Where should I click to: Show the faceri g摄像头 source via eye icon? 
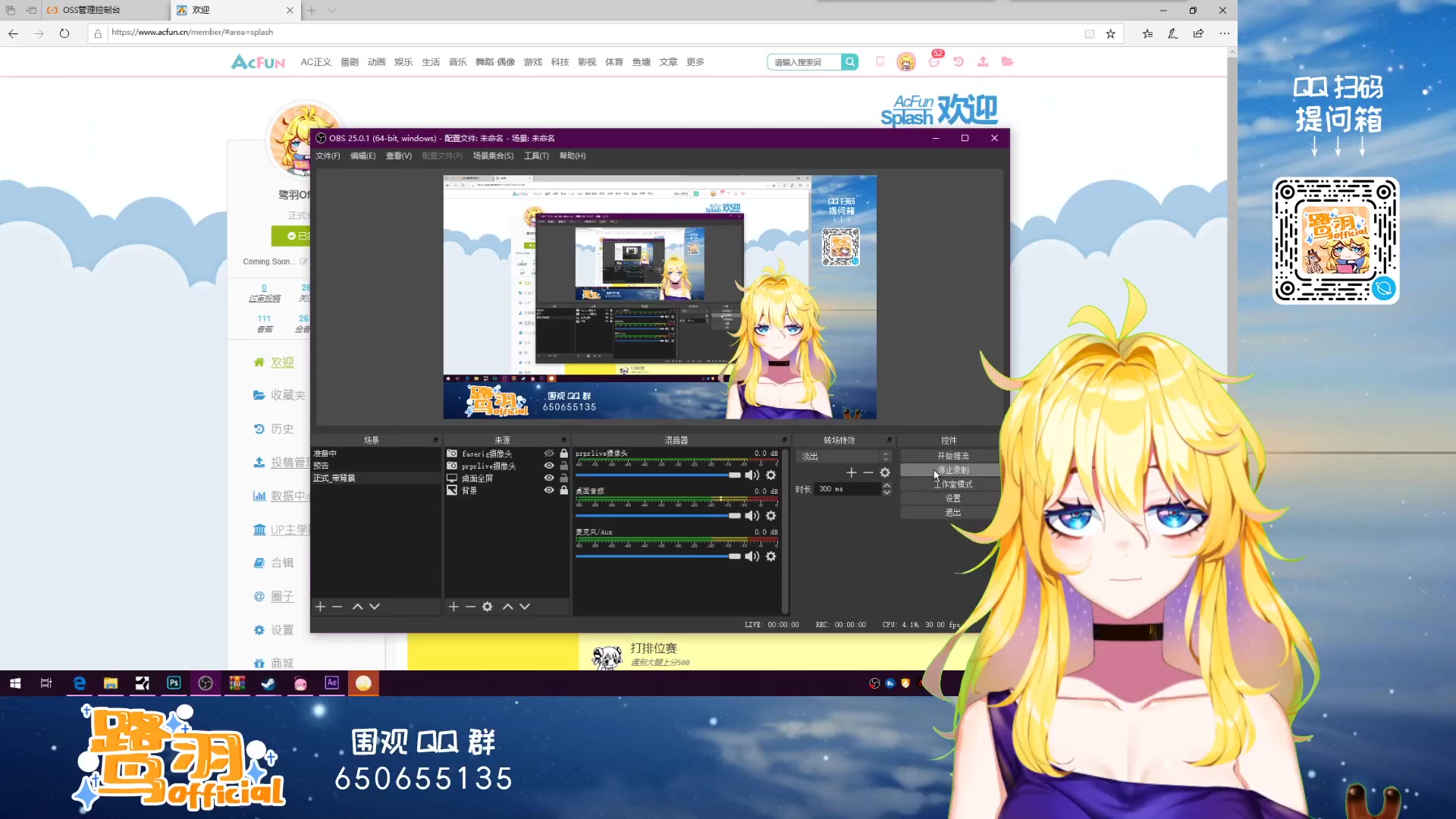(549, 453)
